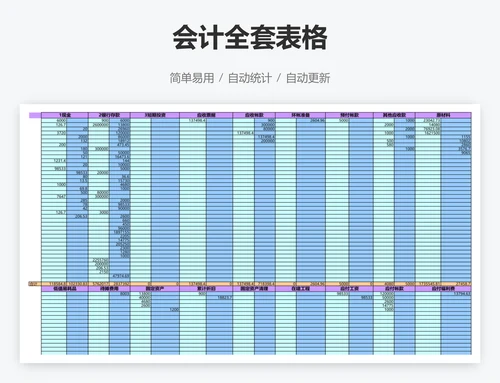Select the 应收票据 column header
This screenshot has width=500, height=383.
(x=206, y=115)
